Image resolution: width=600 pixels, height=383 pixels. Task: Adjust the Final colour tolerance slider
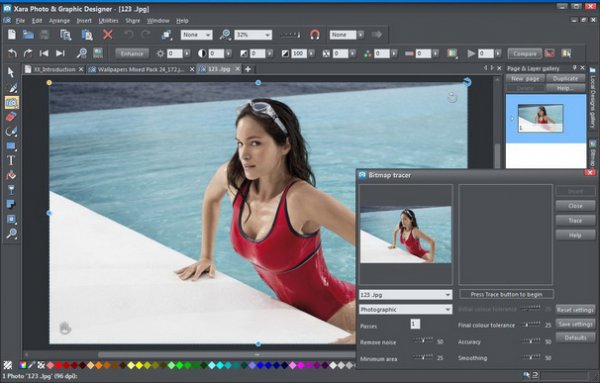[x=531, y=324]
